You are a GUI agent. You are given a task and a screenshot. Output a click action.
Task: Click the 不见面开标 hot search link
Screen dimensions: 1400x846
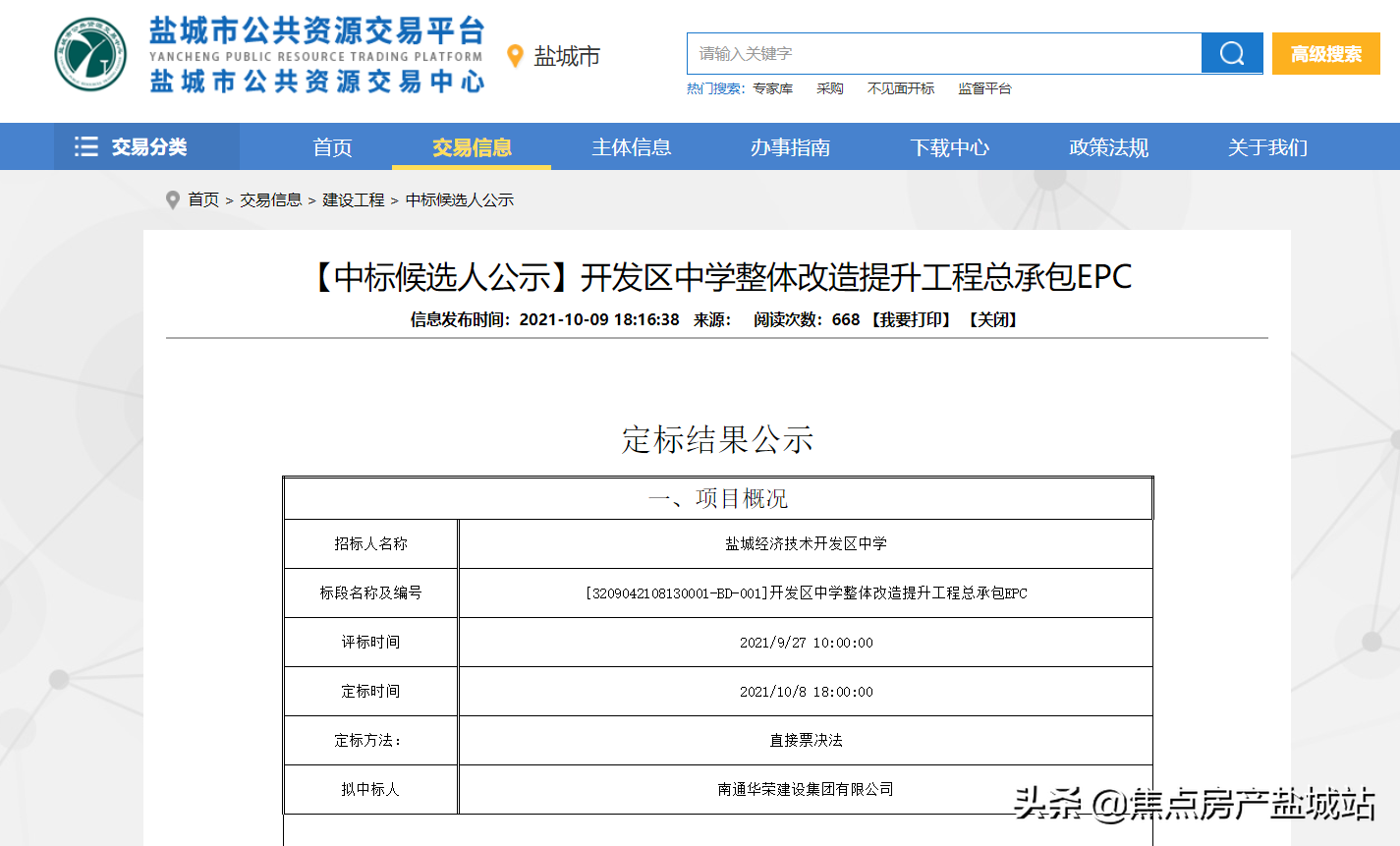click(x=901, y=88)
